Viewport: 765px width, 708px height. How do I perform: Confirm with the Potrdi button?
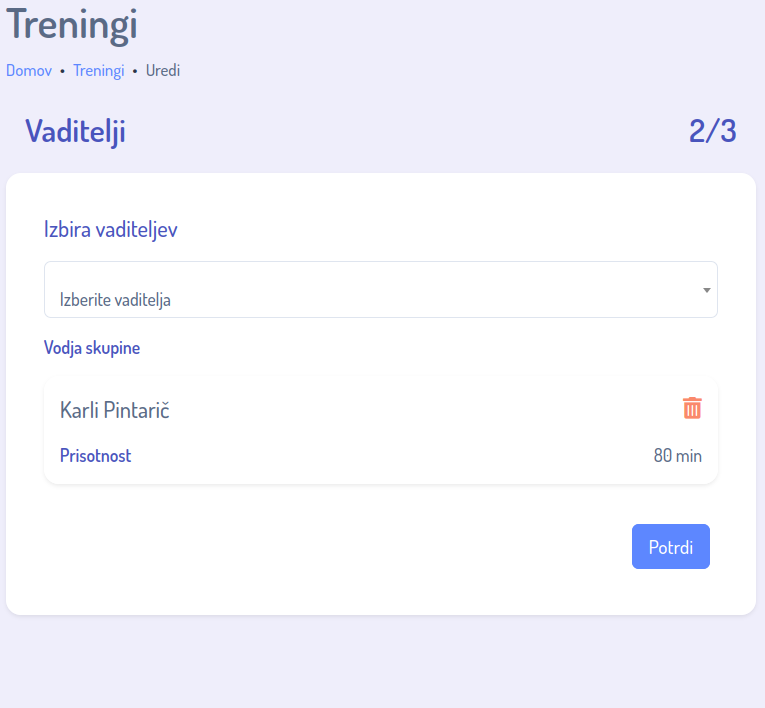click(670, 547)
